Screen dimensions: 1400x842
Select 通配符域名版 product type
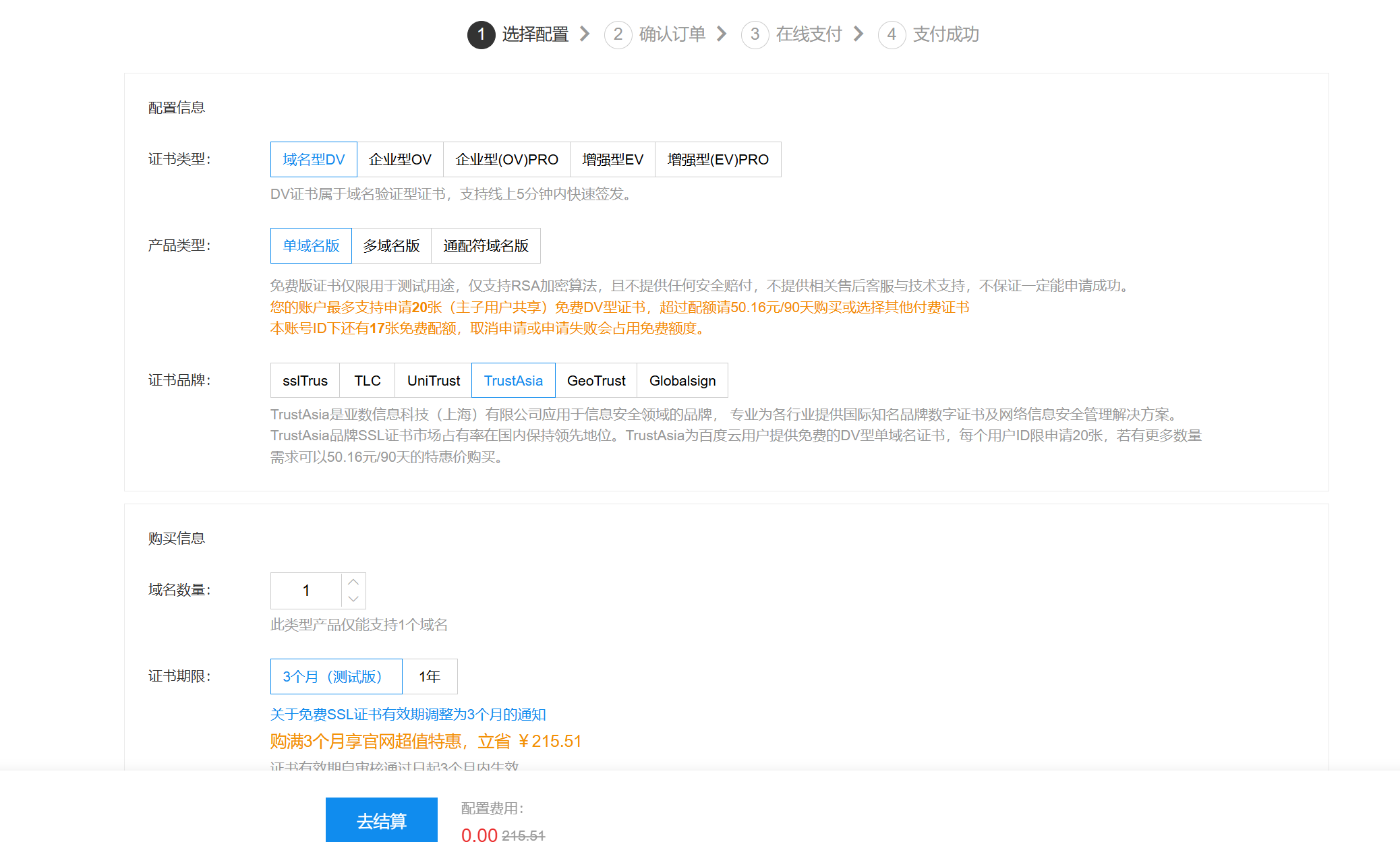(x=486, y=246)
